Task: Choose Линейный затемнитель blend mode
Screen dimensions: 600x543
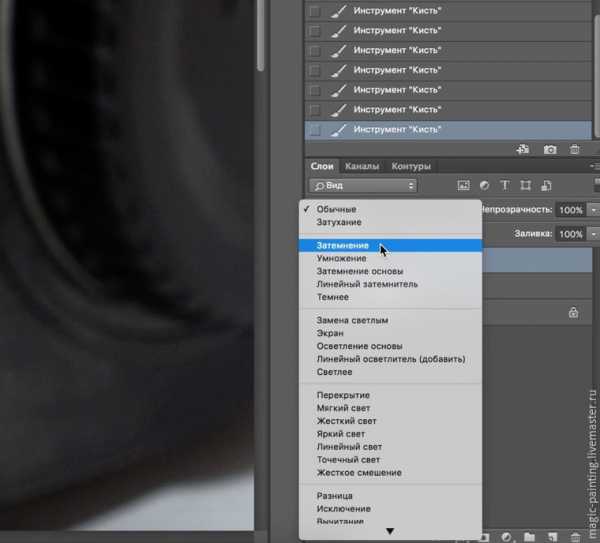Action: [390, 284]
